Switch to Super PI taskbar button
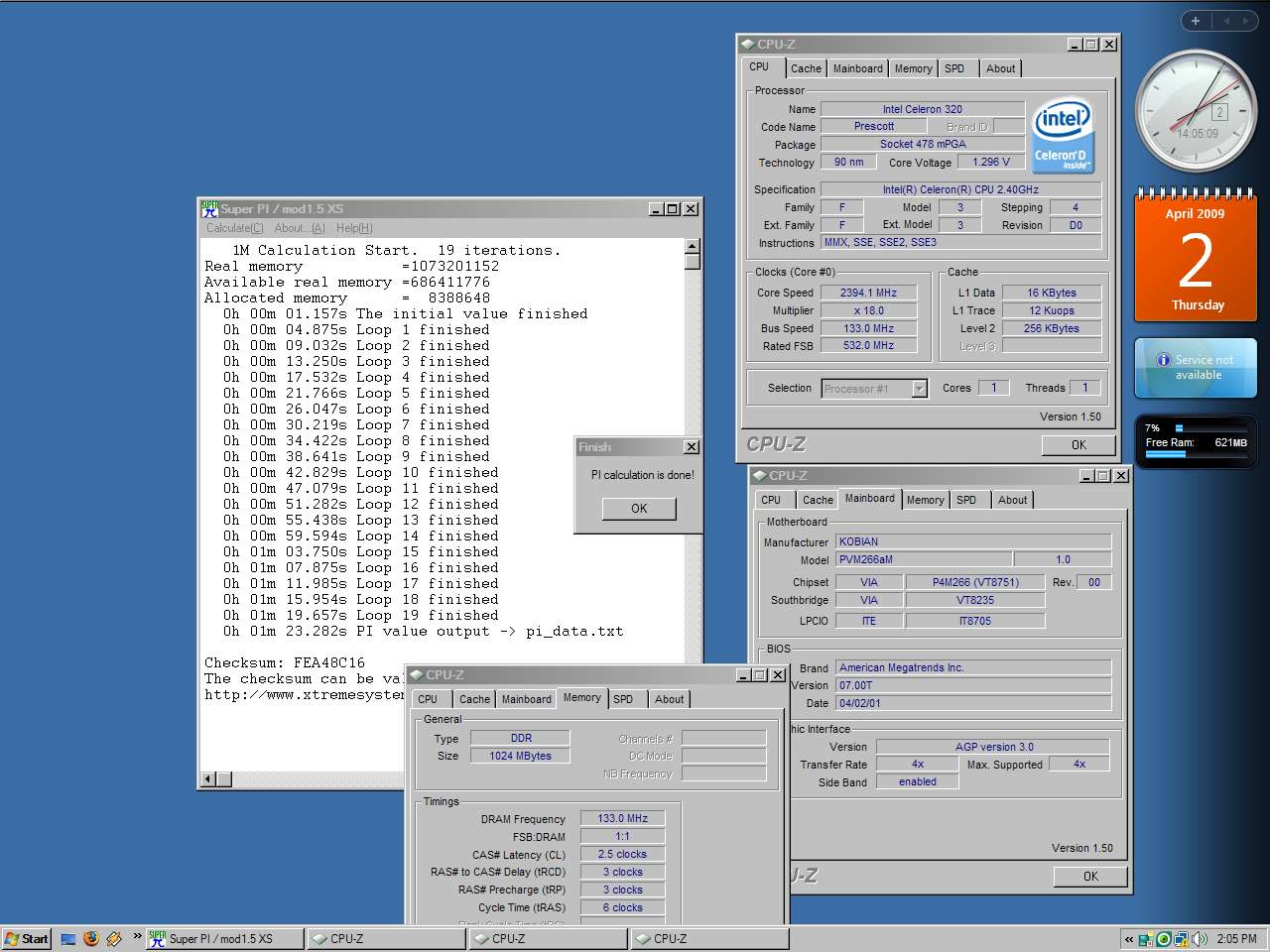The height and width of the screenshot is (952, 1270). pos(225,938)
